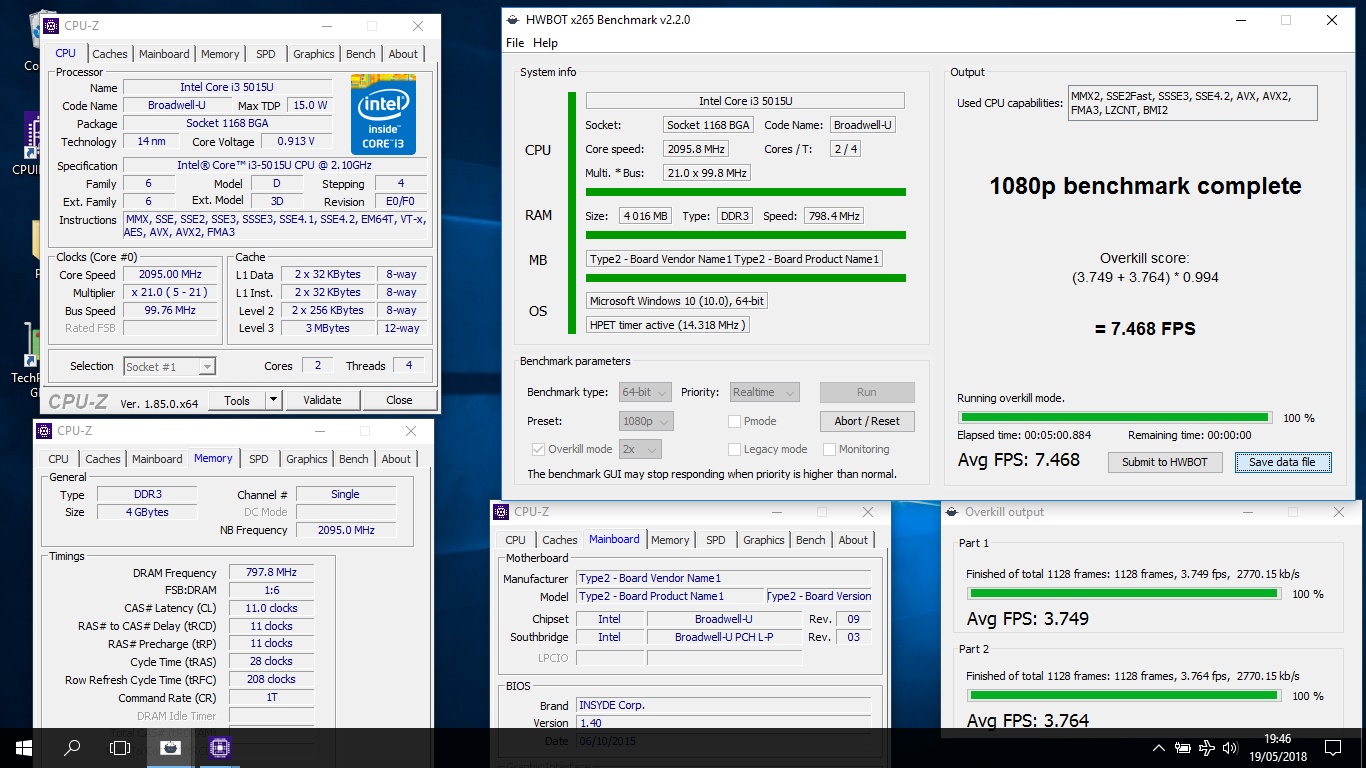
Task: Click HWBOT x265 Benchmark title bar icon
Action: point(514,20)
